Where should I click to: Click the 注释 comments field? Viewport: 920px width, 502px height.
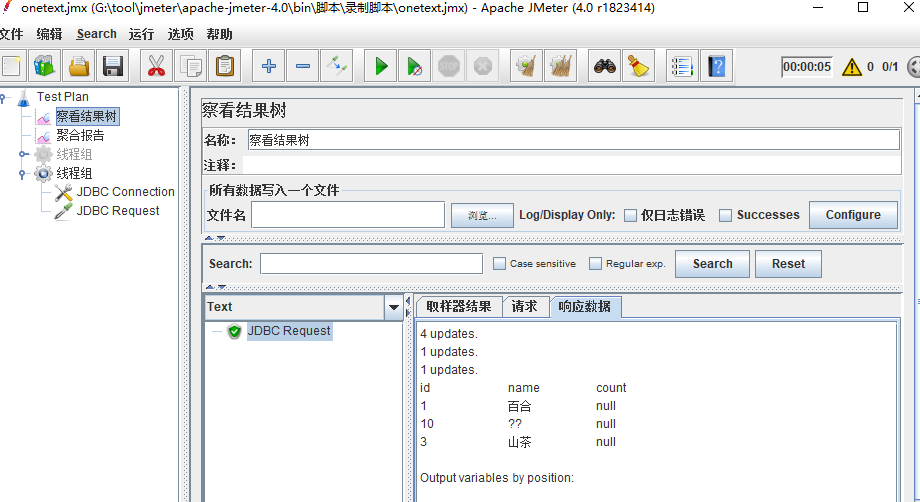[571, 165]
